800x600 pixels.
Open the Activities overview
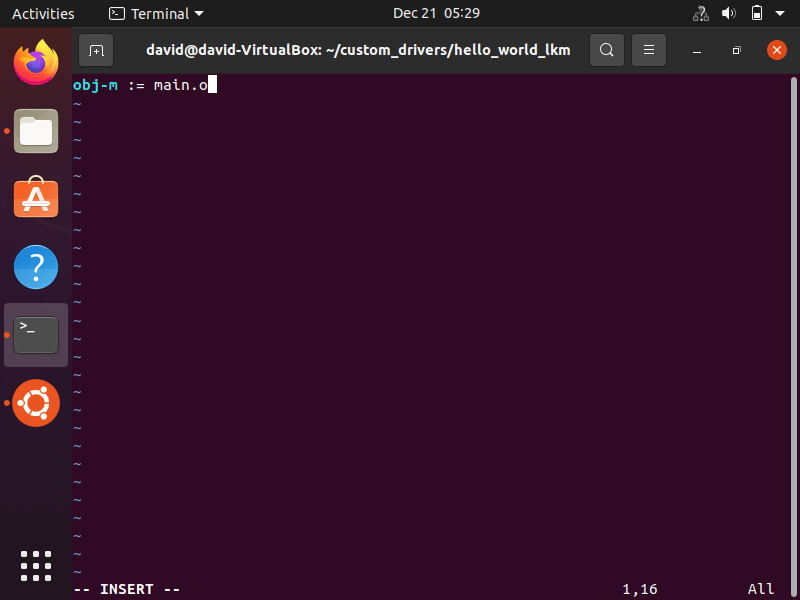click(43, 13)
